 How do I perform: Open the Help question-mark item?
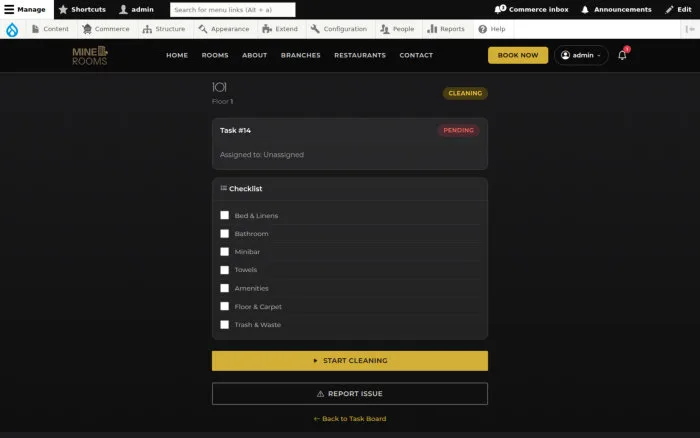[492, 29]
